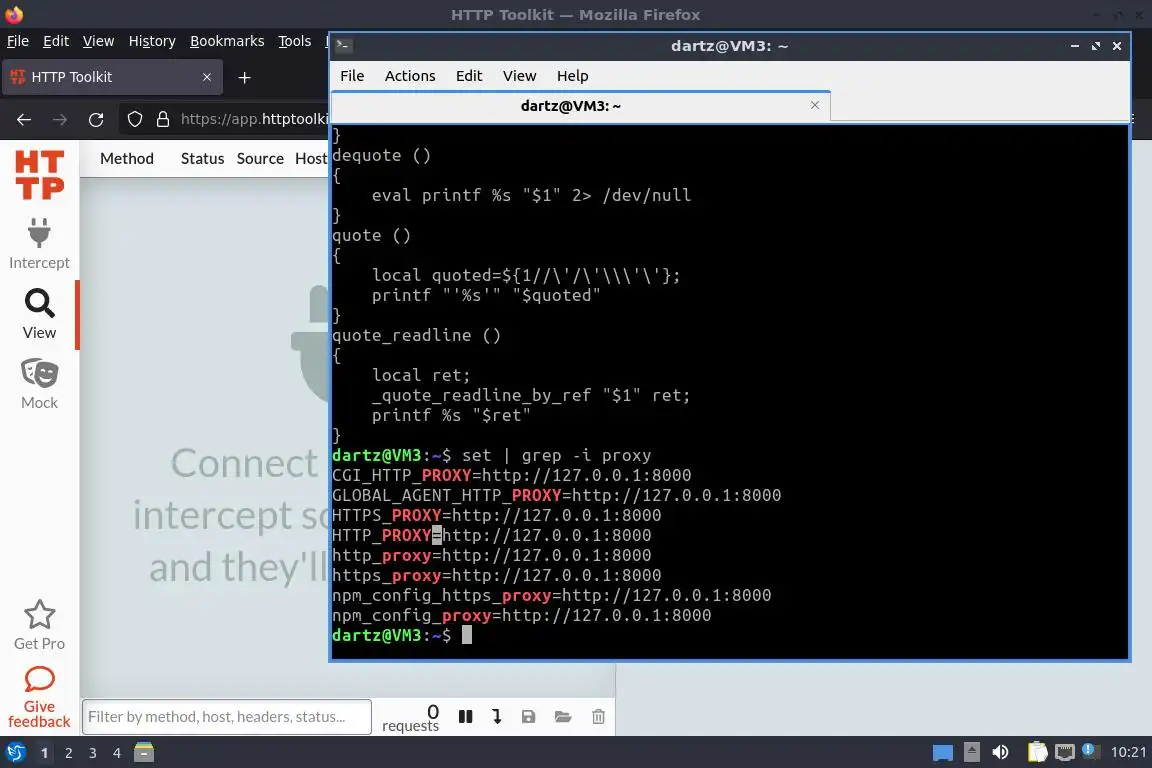Open the terminal View menu

[x=519, y=76]
